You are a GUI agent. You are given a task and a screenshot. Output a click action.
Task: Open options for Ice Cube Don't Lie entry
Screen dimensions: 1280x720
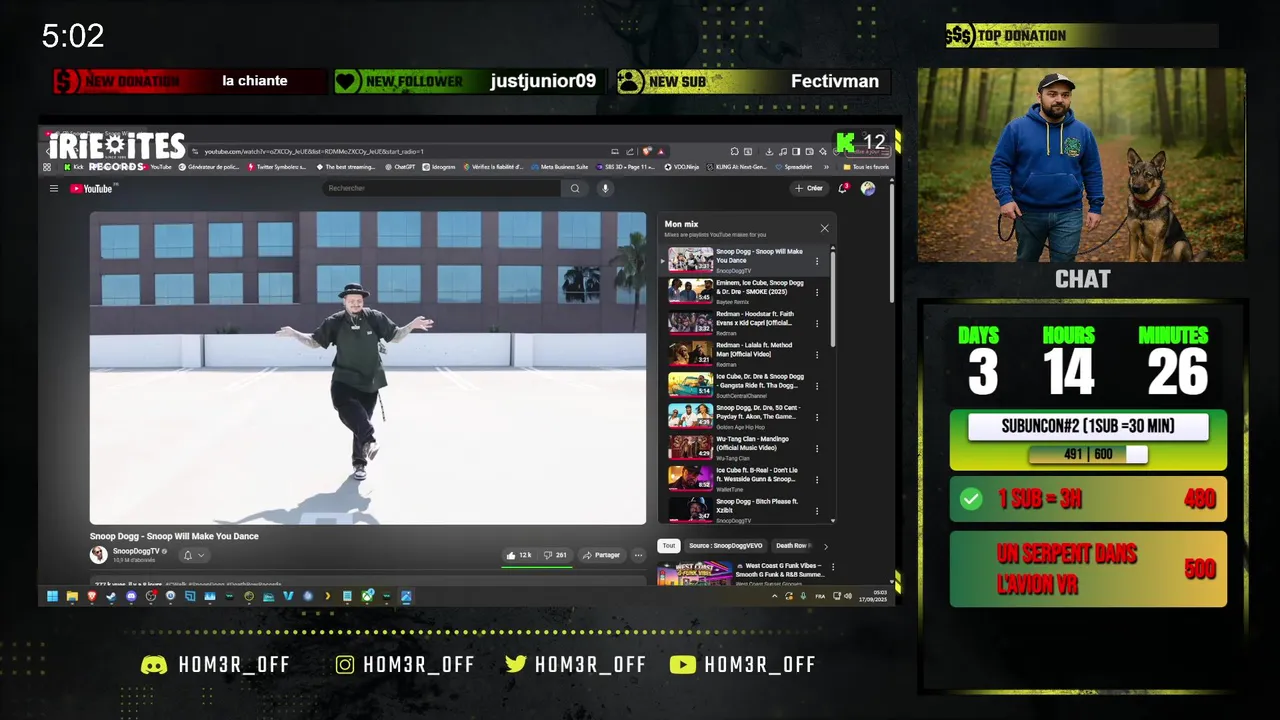[817, 480]
